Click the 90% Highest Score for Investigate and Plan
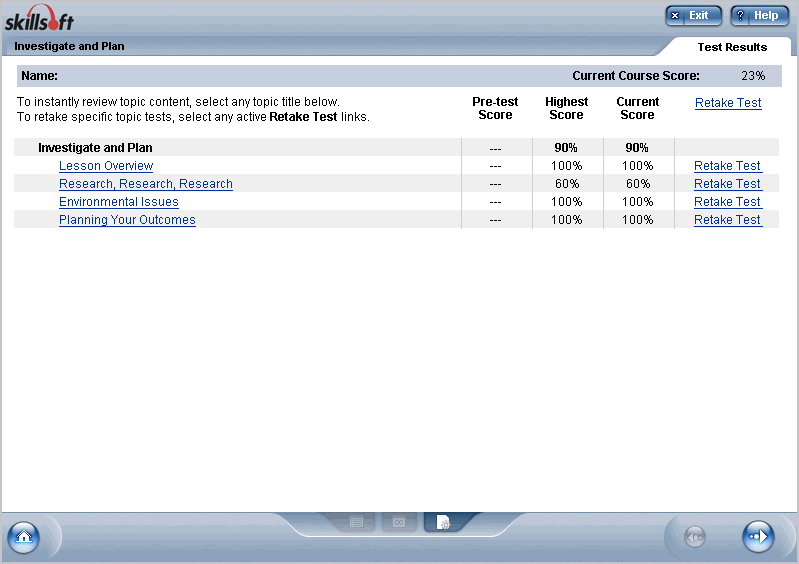 566,148
